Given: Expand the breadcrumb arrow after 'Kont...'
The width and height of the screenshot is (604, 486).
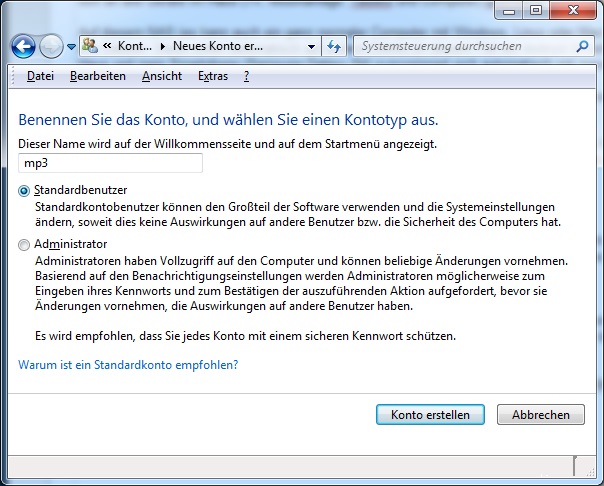Looking at the screenshot, I should click(163, 46).
